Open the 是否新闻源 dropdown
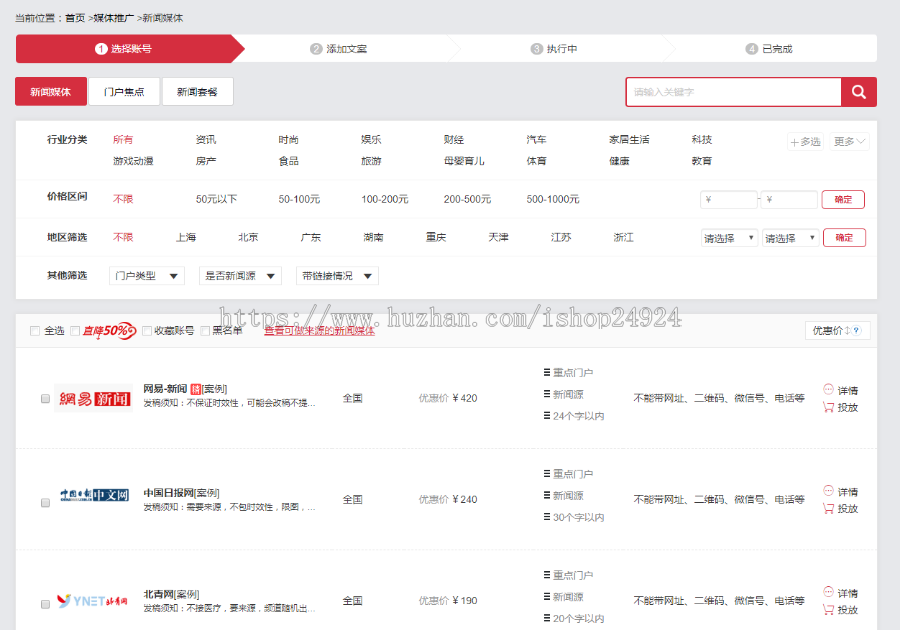900x630 pixels. coord(240,276)
